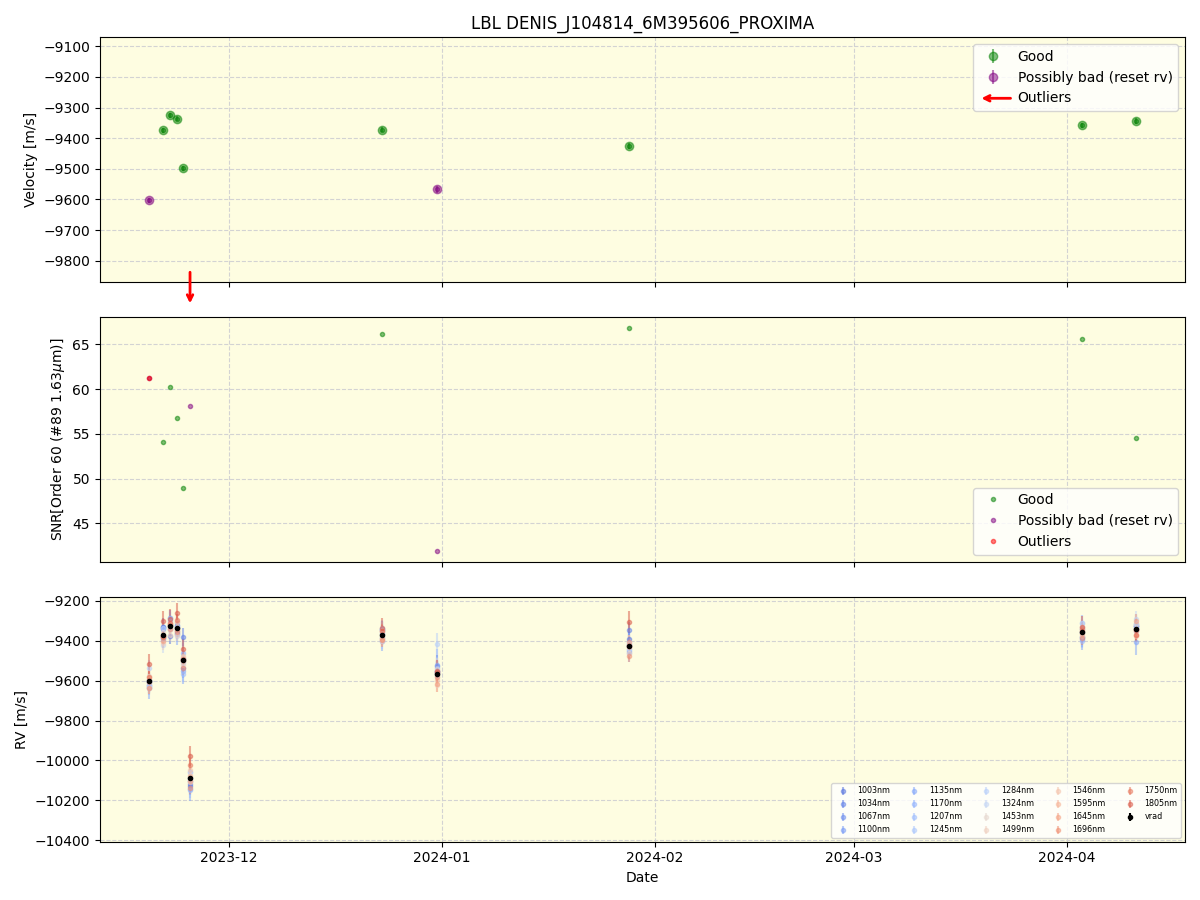Click the 'Date' x-axis label
Screen dimensions: 1200x900
click(642, 878)
